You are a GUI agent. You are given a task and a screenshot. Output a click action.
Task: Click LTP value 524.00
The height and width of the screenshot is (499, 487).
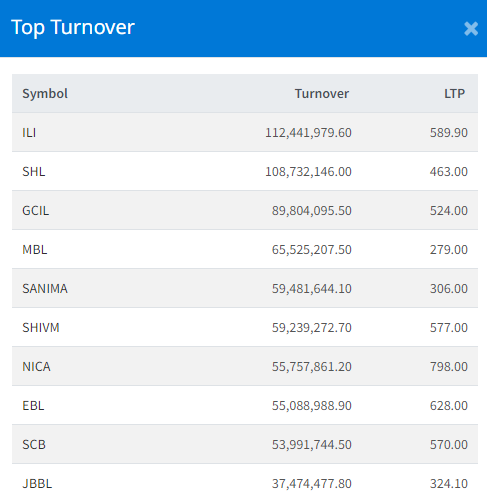[x=449, y=211]
